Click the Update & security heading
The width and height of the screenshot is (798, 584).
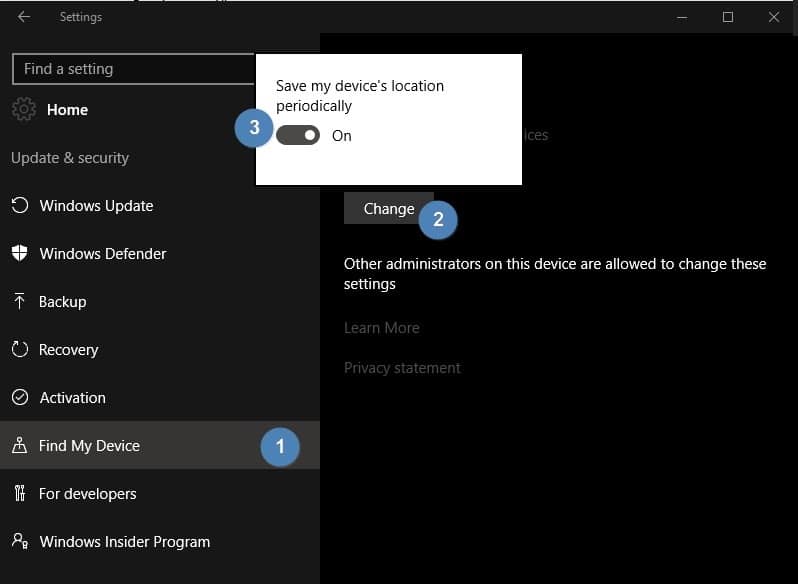pos(70,158)
